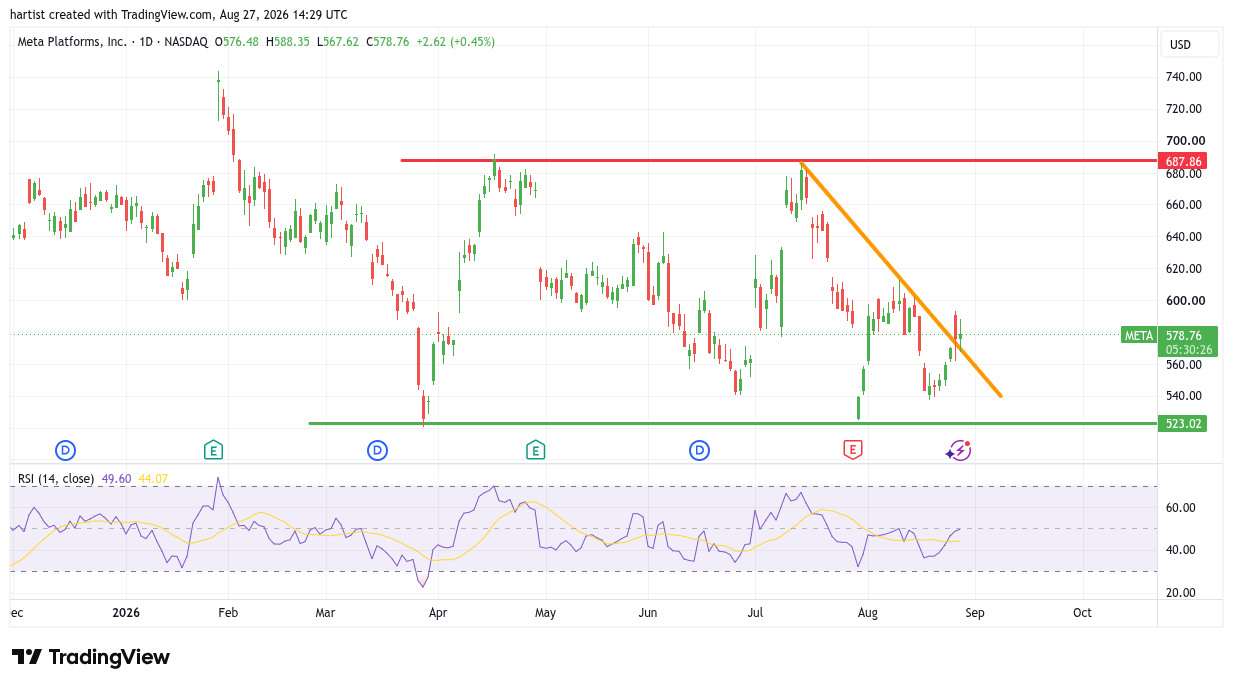Select the green earnings E marker in early February
The width and height of the screenshot is (1233, 687).
tap(213, 450)
